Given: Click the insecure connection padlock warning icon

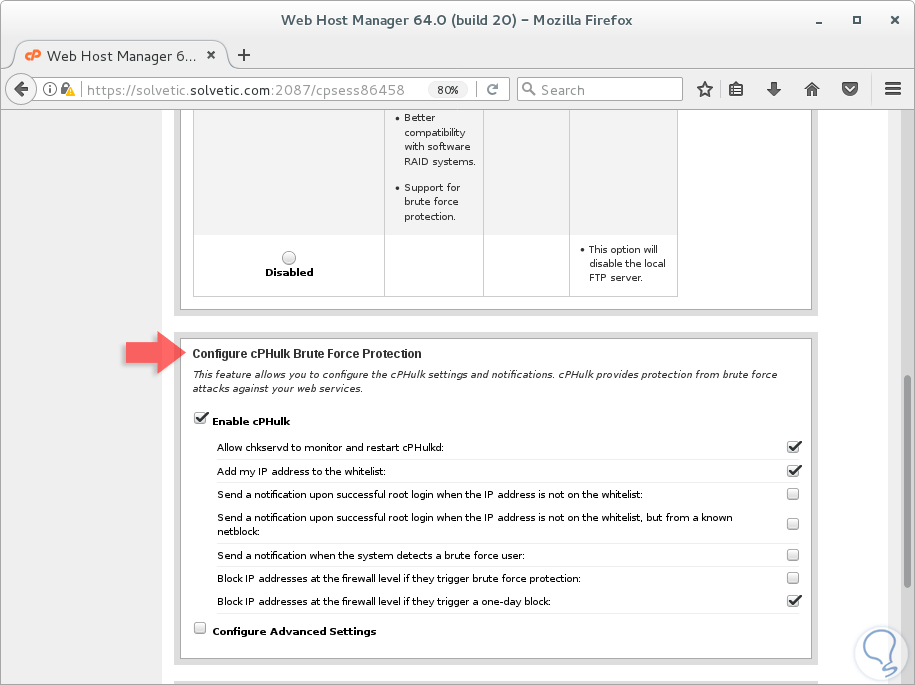Looking at the screenshot, I should [x=68, y=89].
